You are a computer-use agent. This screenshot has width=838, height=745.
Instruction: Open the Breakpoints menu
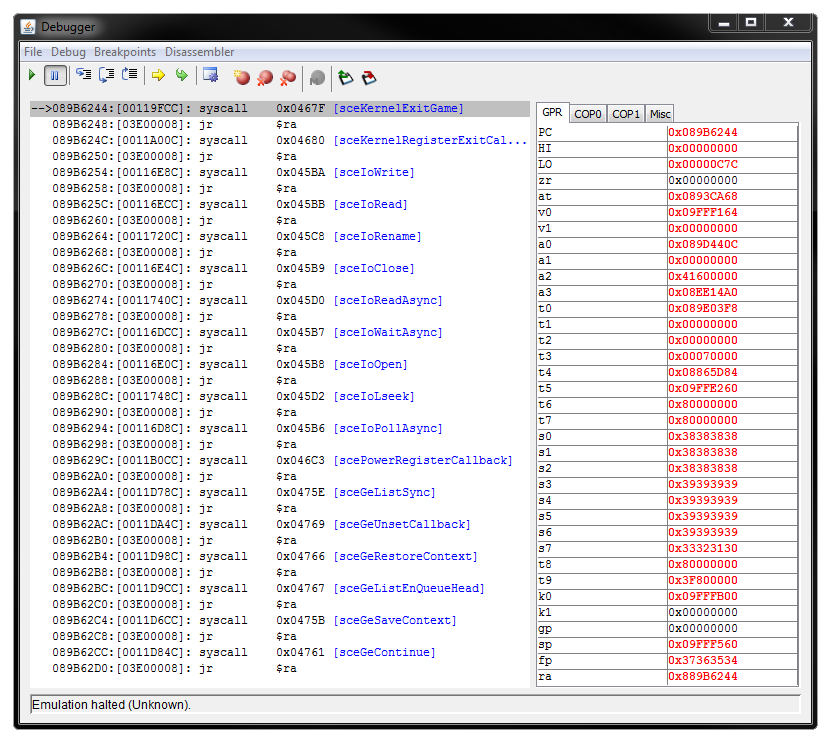[125, 52]
